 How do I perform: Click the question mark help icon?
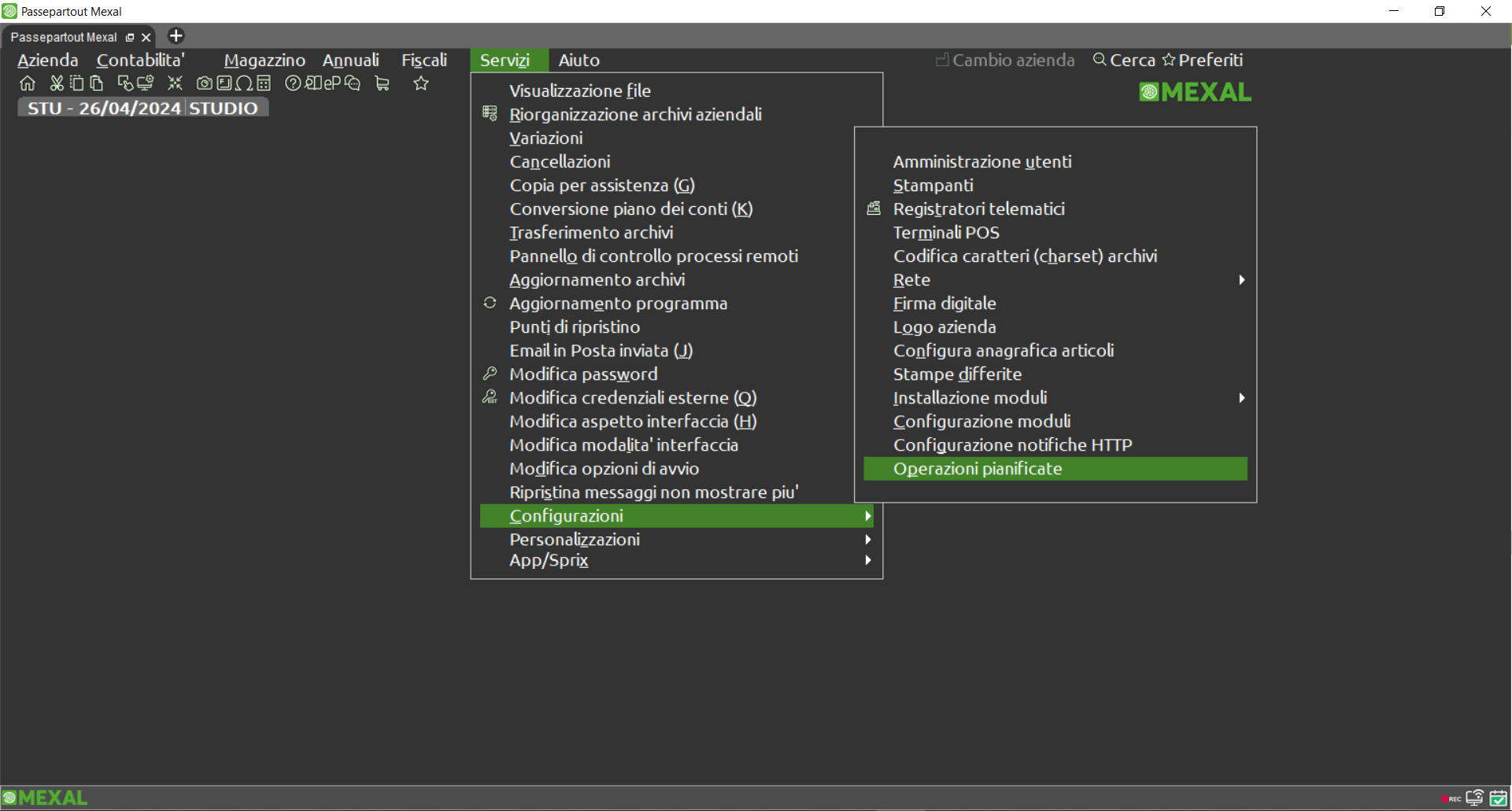(293, 83)
